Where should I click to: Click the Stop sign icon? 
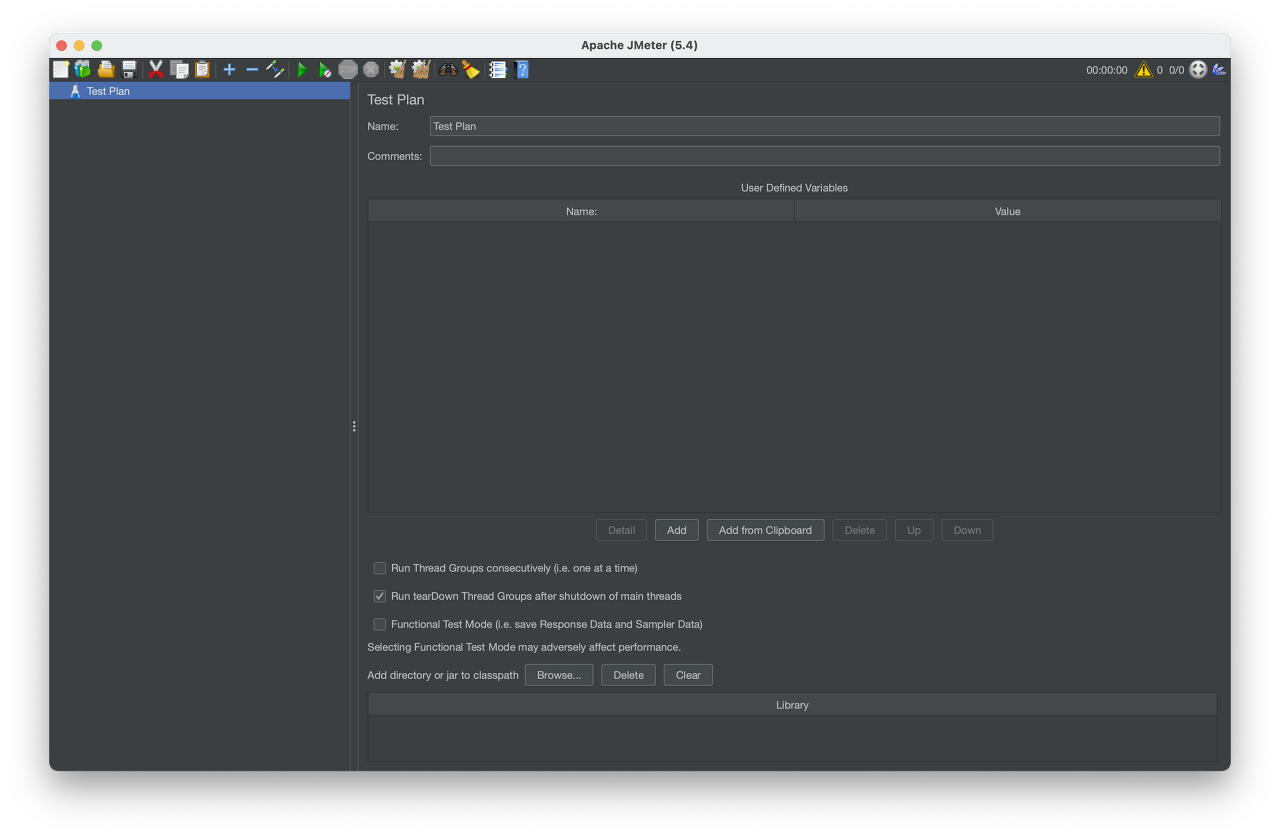coord(348,70)
